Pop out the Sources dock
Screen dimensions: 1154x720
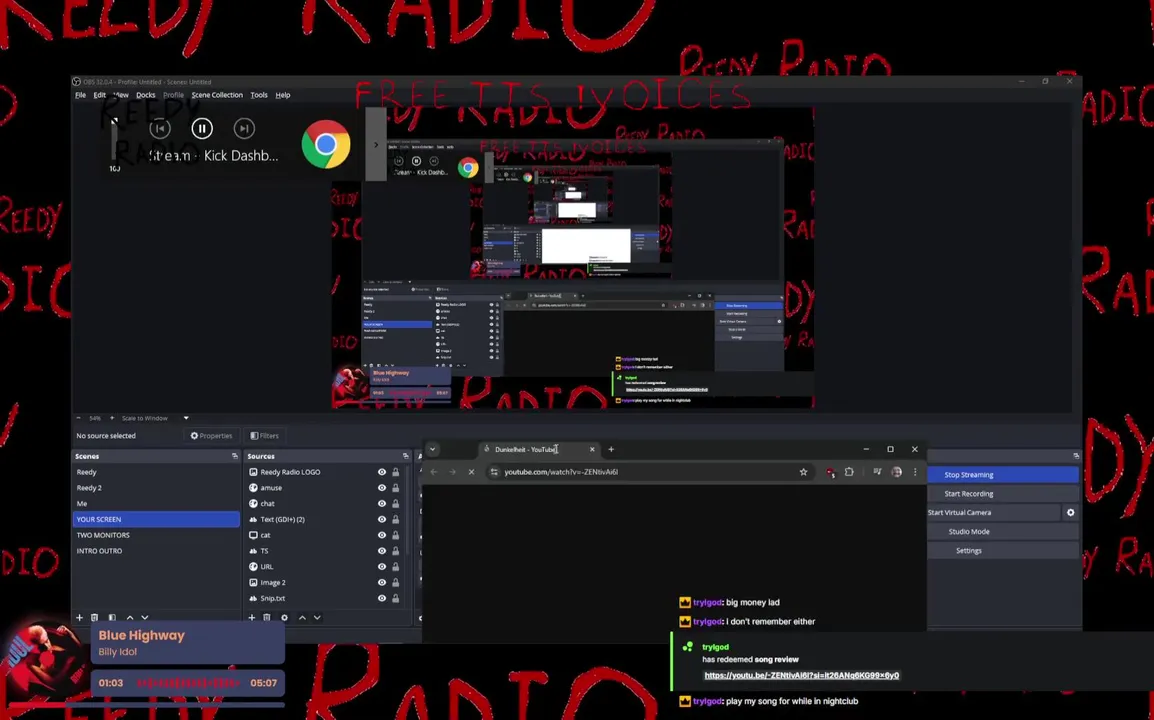[406, 456]
